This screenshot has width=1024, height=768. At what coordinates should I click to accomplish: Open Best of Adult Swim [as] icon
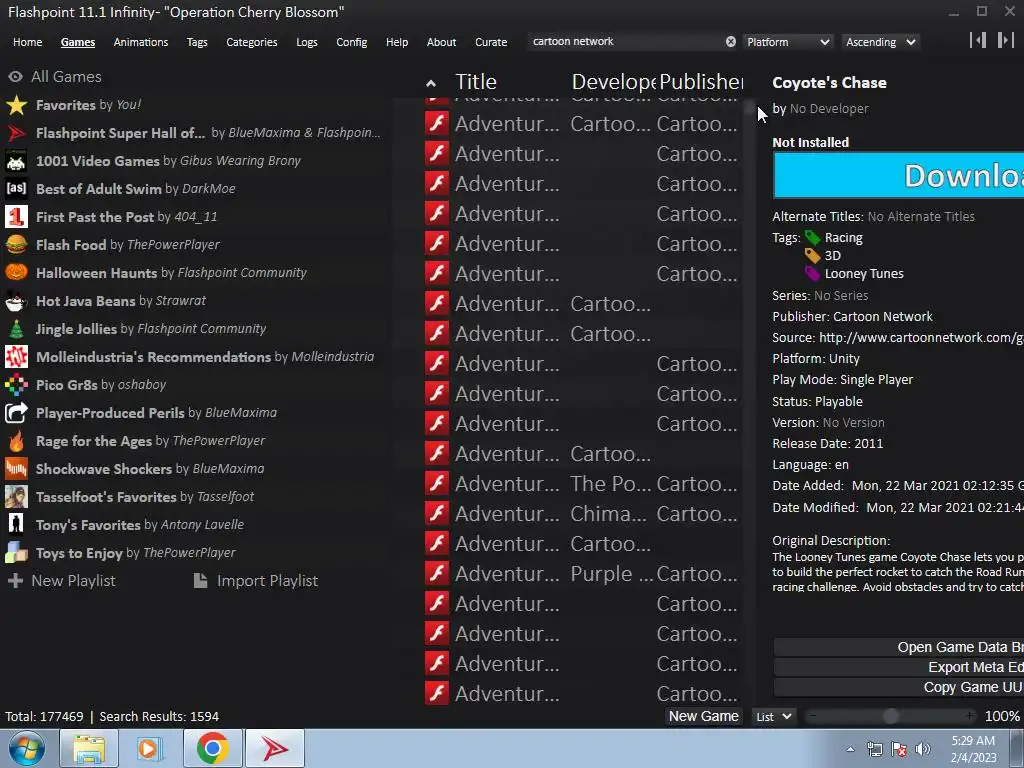tap(16, 189)
